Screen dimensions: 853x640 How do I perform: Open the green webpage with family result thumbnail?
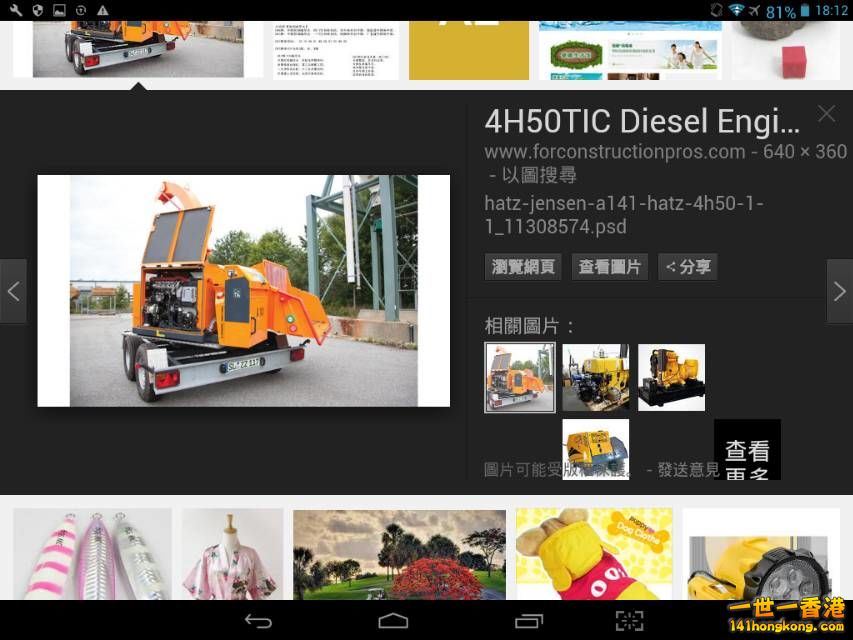pyautogui.click(x=630, y=51)
